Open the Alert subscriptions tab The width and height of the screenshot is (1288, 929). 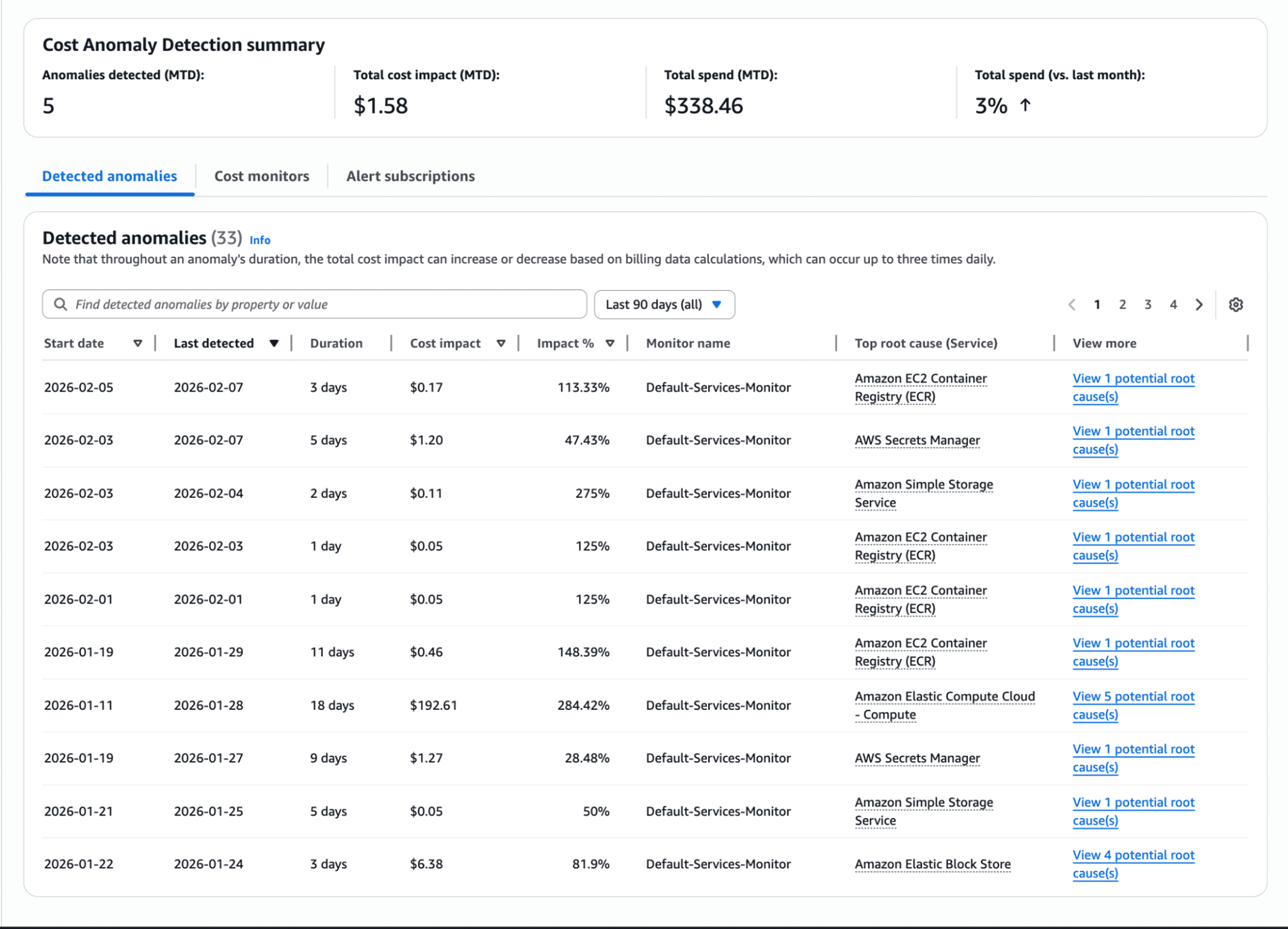point(410,176)
